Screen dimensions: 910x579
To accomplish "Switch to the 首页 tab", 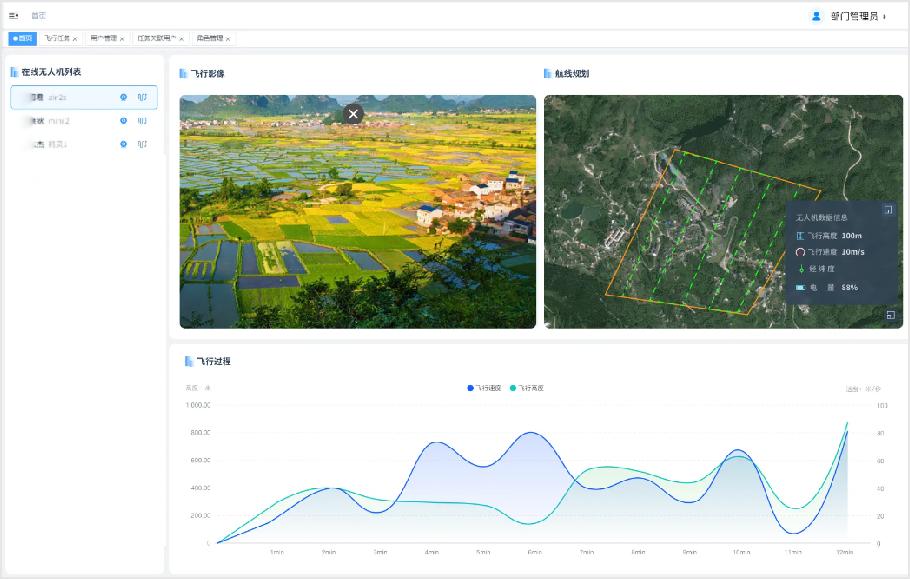I will click(22, 39).
